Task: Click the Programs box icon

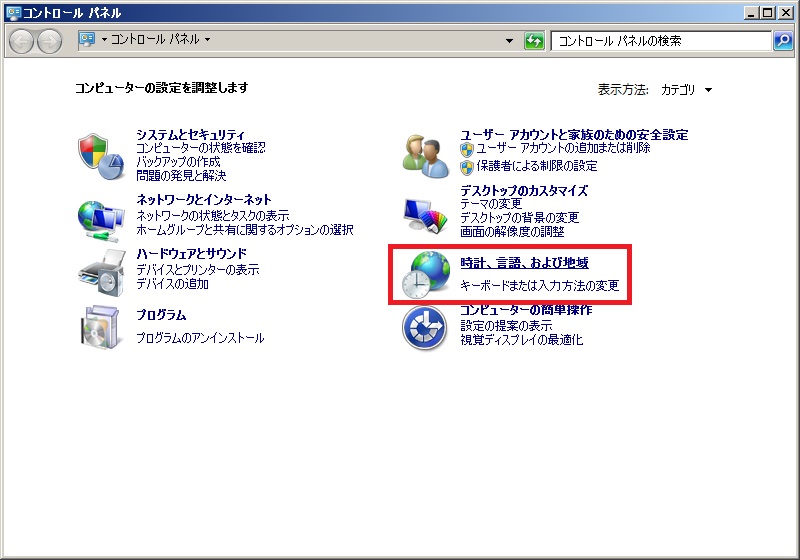Action: [x=100, y=327]
